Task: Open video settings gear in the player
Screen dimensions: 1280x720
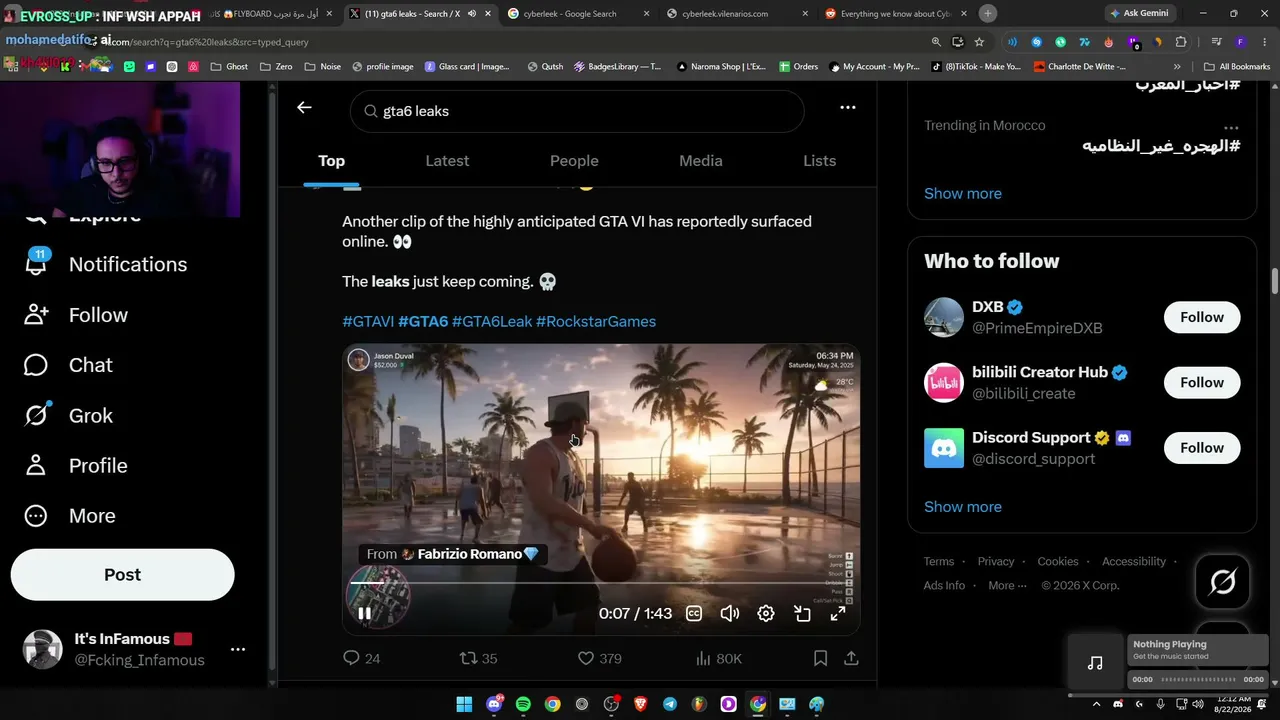Action: pos(766,614)
